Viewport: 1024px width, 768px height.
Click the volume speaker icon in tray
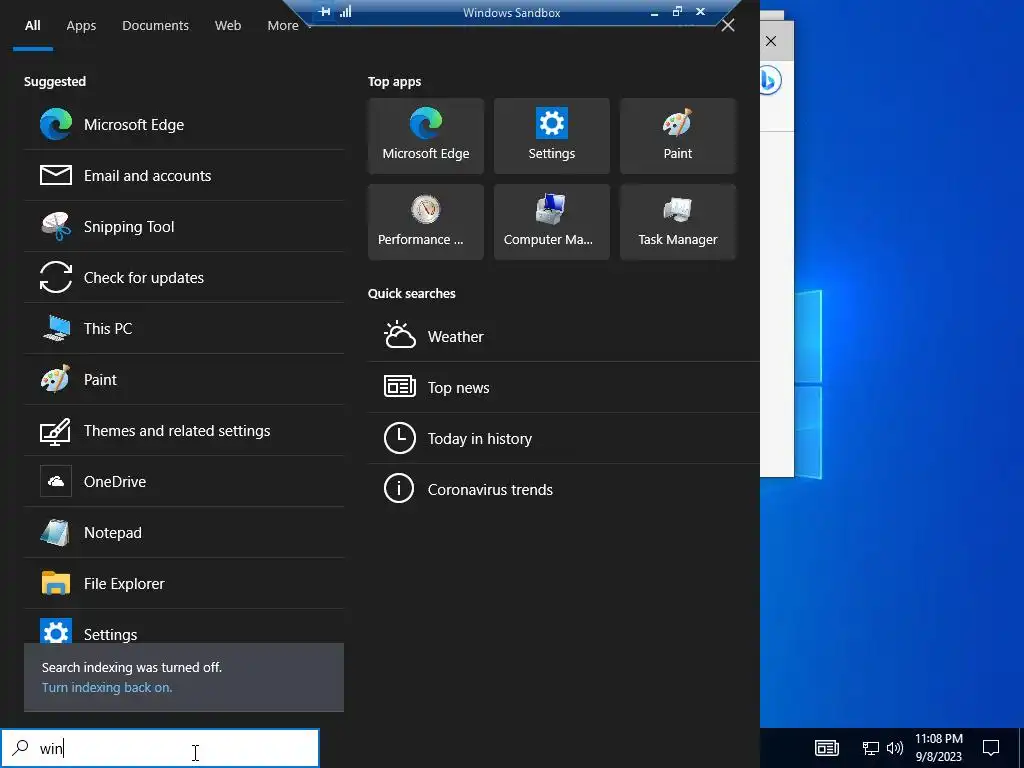coord(895,748)
